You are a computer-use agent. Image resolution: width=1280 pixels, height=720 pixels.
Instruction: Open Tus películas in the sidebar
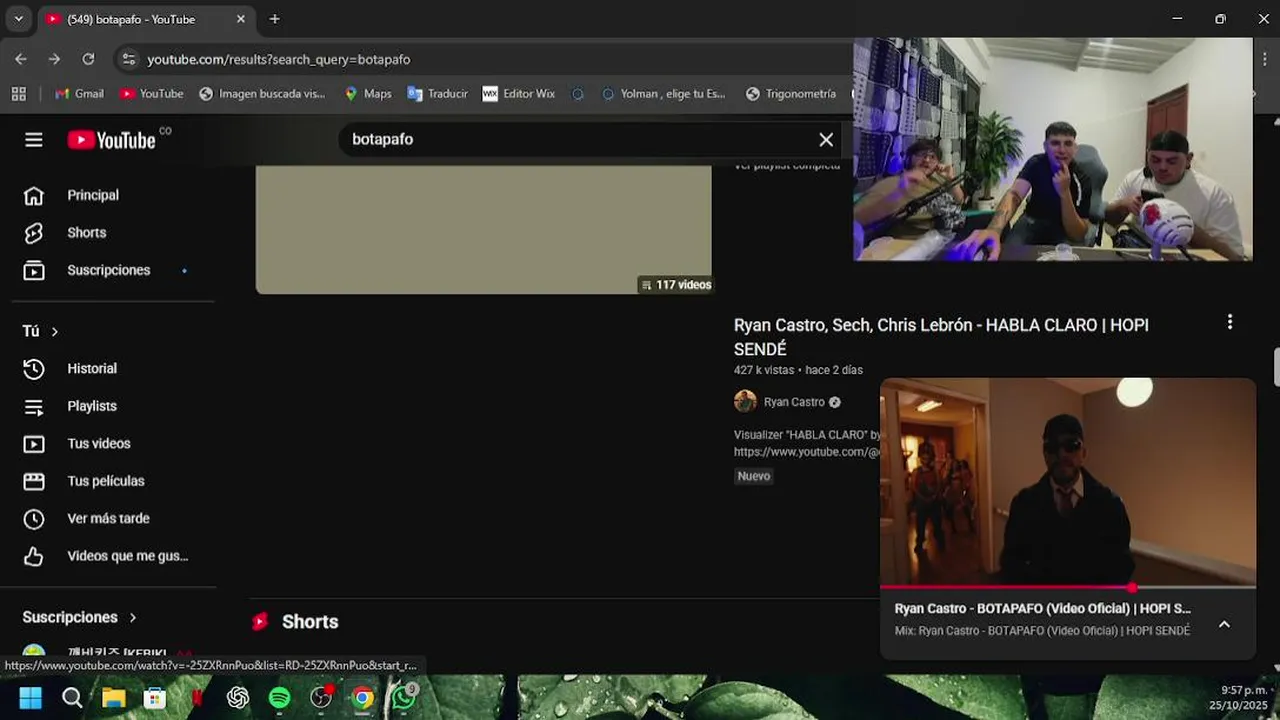108,481
